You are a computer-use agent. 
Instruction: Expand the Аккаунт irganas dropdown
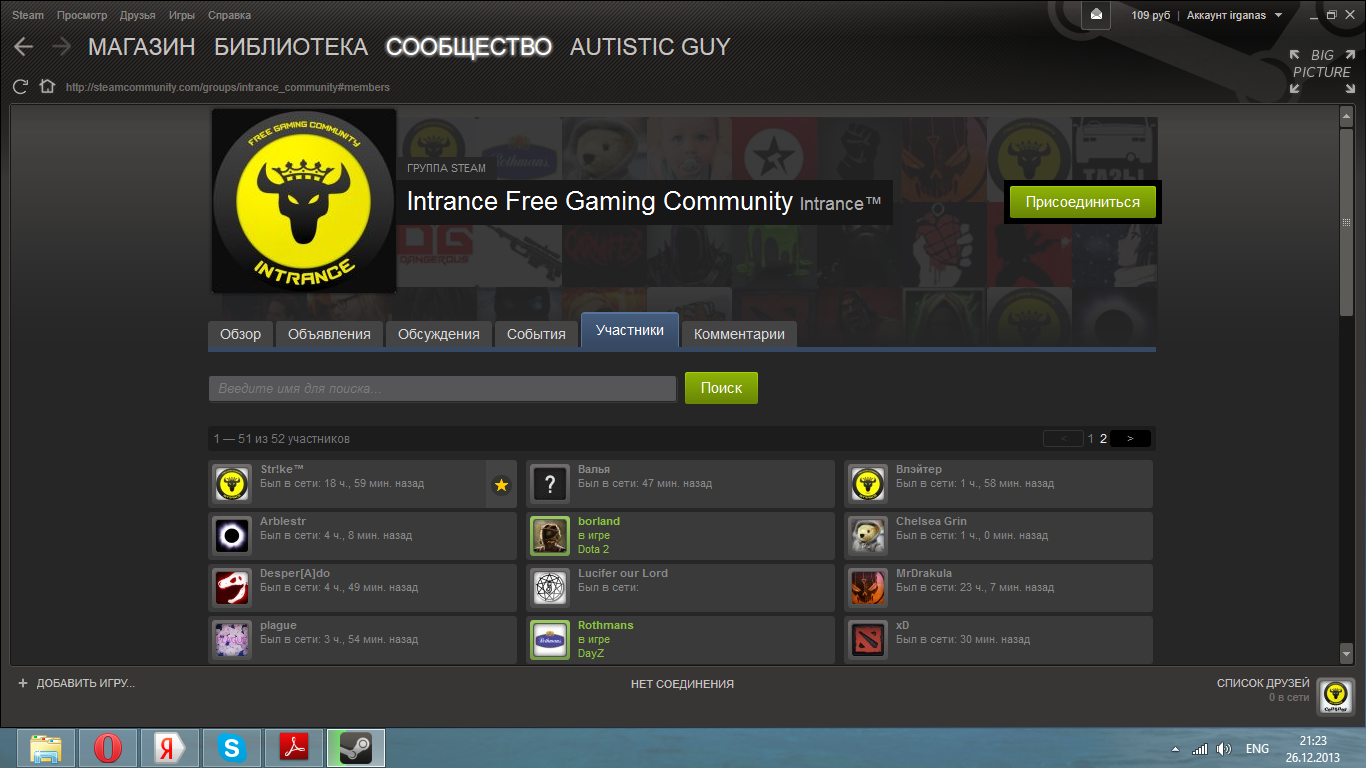1234,15
